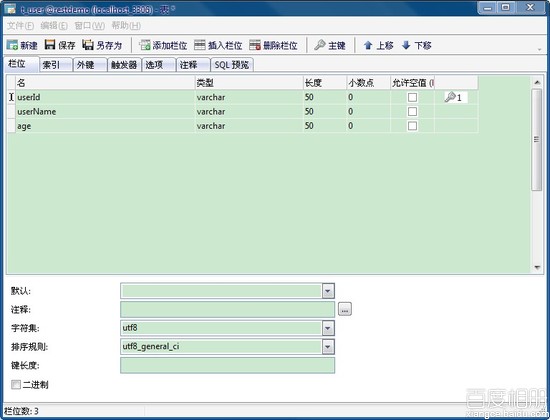Switch to the 索引 (Index) tab
The height and width of the screenshot is (420, 550).
coord(56,65)
